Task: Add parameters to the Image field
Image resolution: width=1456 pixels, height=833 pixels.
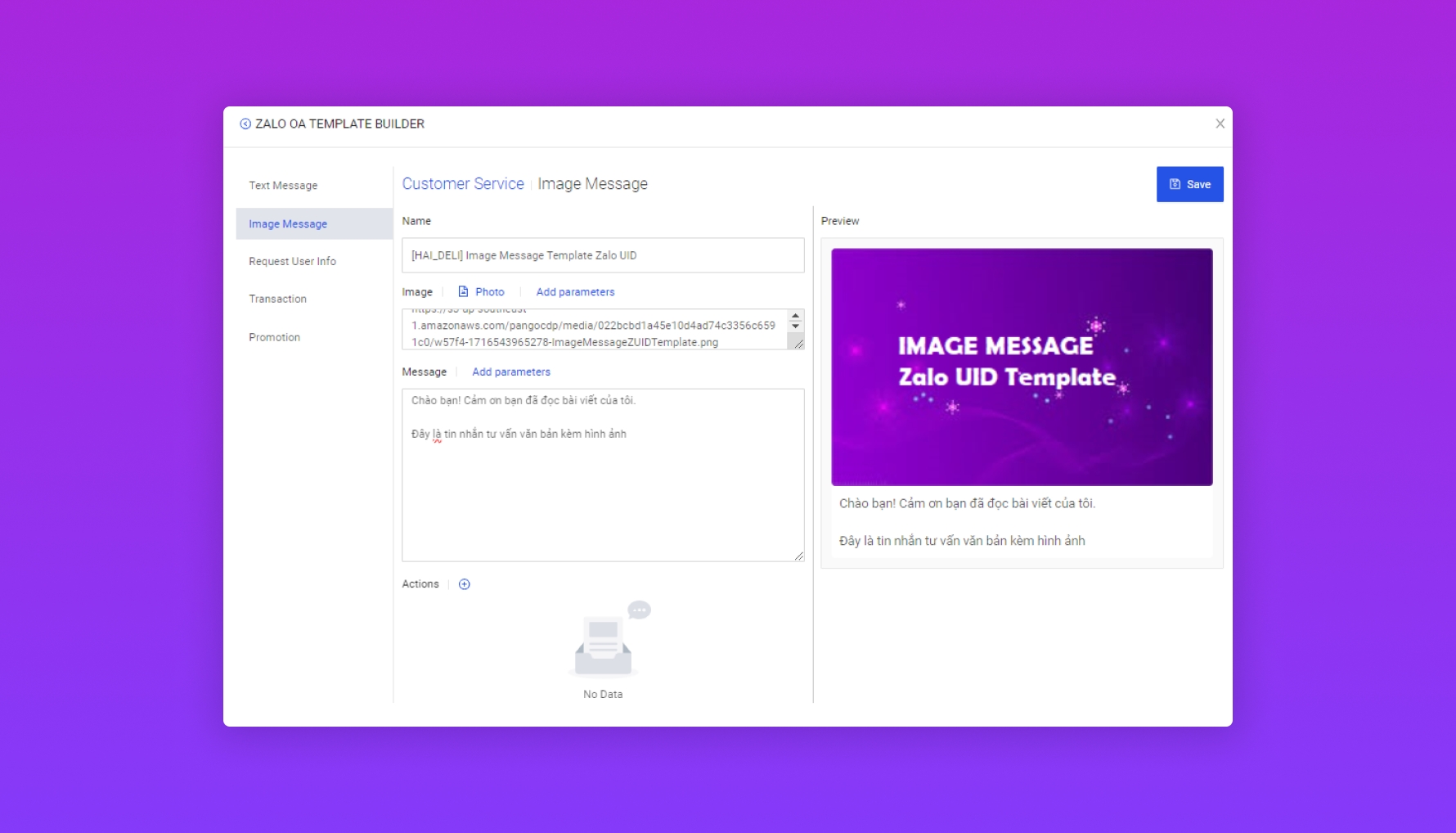Action: pos(575,292)
